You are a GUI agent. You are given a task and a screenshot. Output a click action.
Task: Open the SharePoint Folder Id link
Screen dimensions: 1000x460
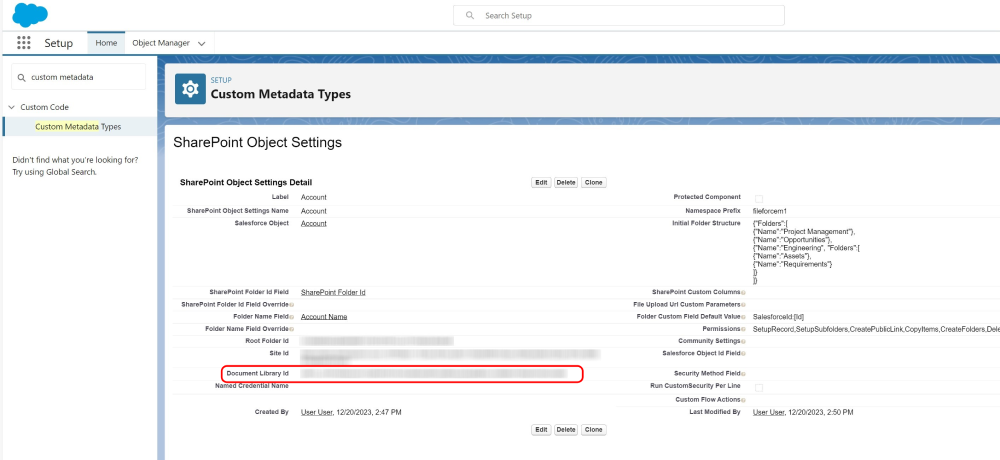tap(333, 292)
